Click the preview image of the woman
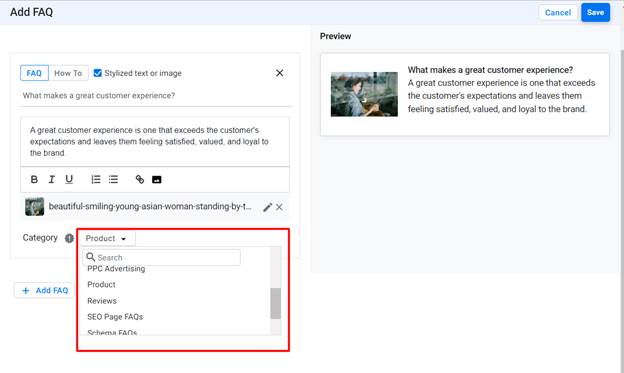Viewport: 624px width, 373px height. pos(364,94)
